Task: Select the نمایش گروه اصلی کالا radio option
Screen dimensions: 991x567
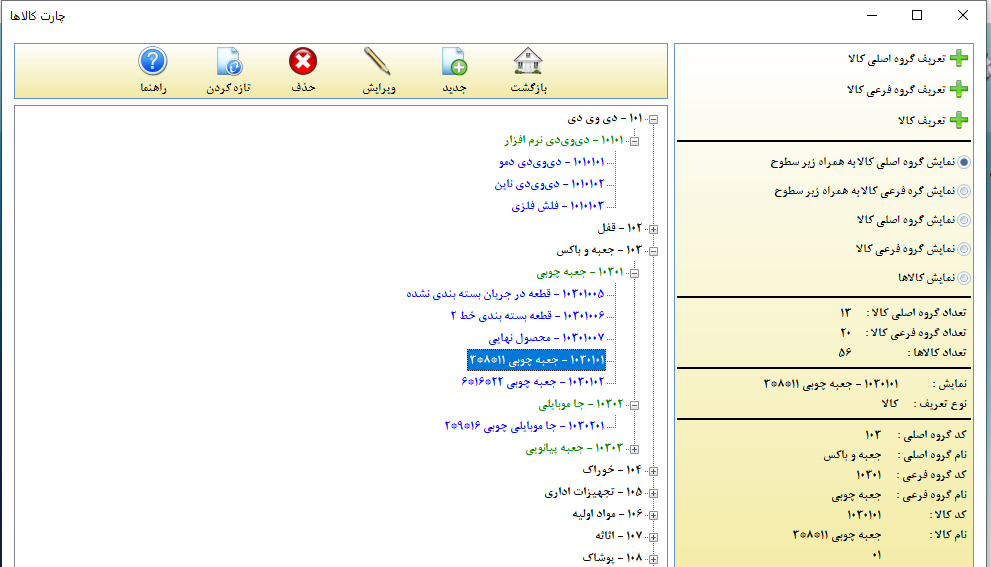Action: tap(964, 220)
